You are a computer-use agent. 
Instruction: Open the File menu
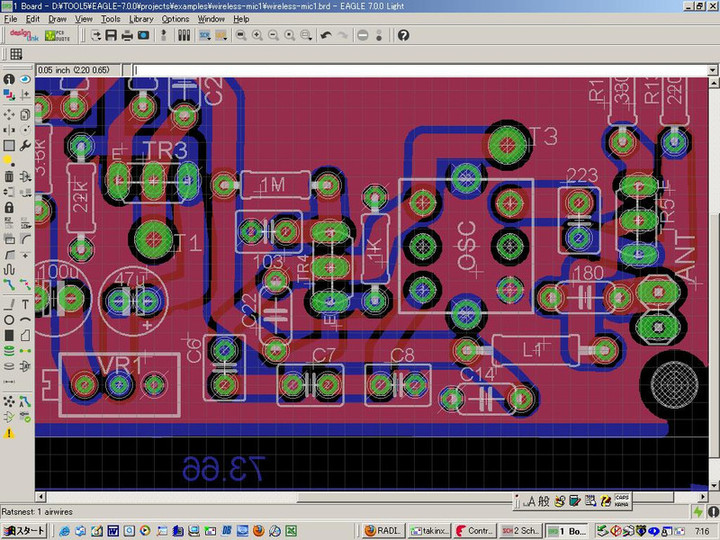(10, 19)
